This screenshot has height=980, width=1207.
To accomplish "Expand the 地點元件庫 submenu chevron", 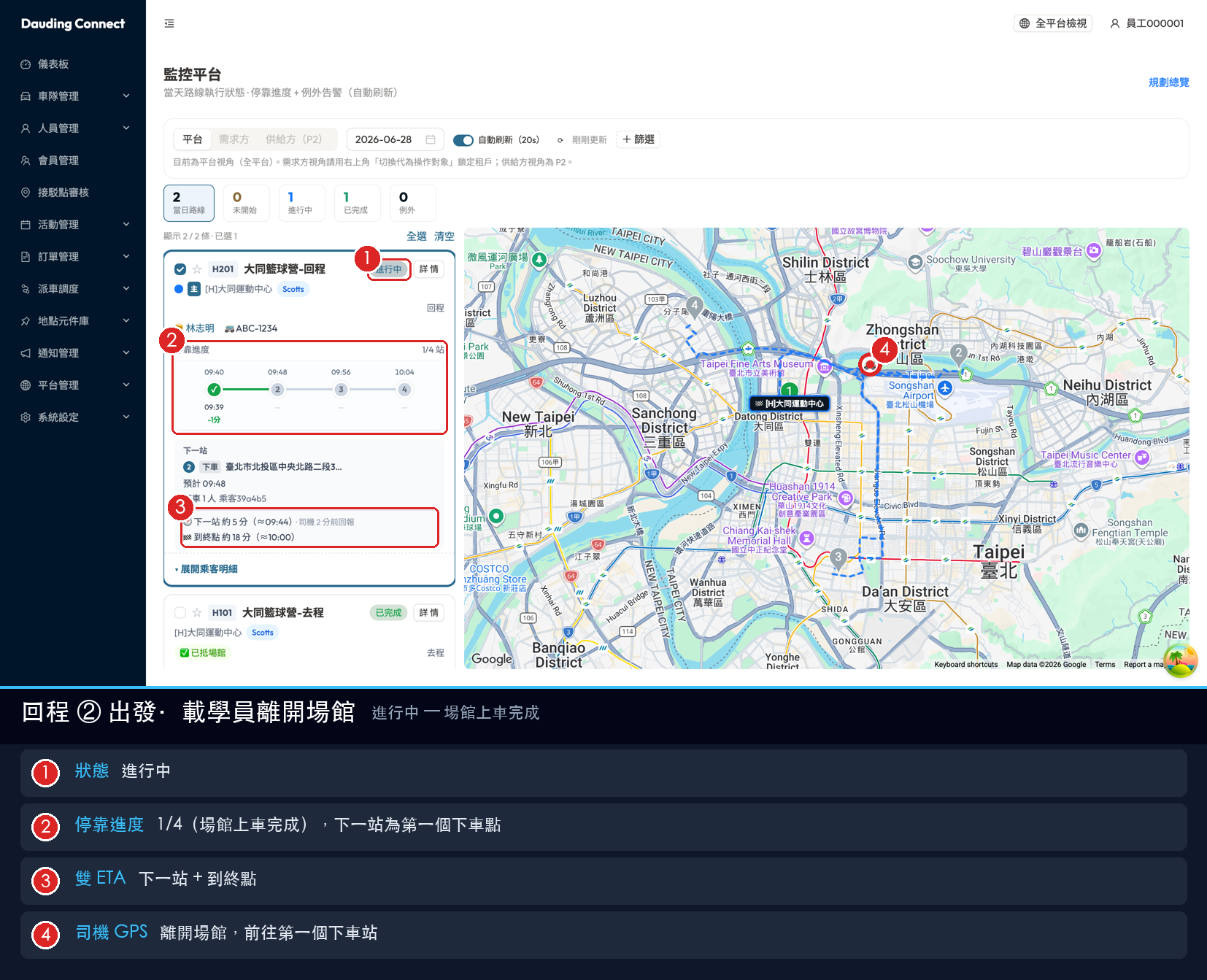I will pos(126,321).
